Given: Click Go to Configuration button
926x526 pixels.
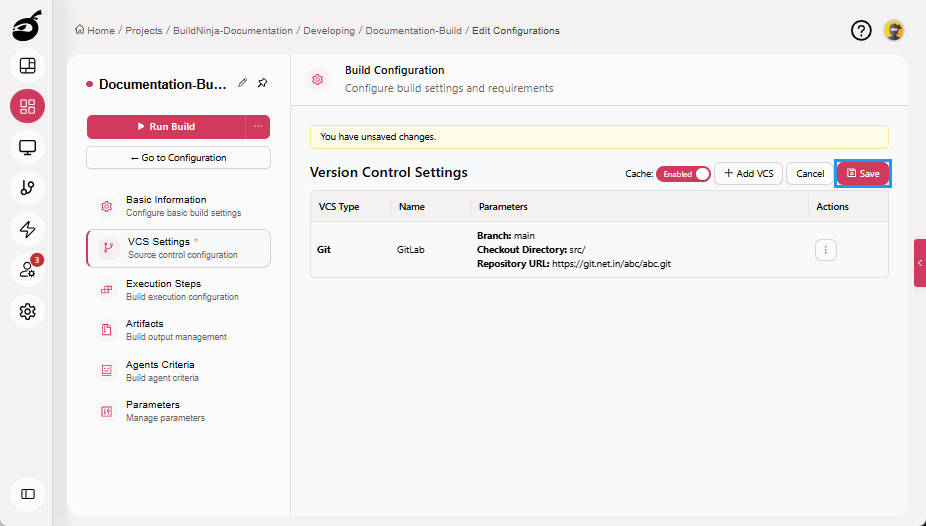Looking at the screenshot, I should pyautogui.click(x=178, y=158).
